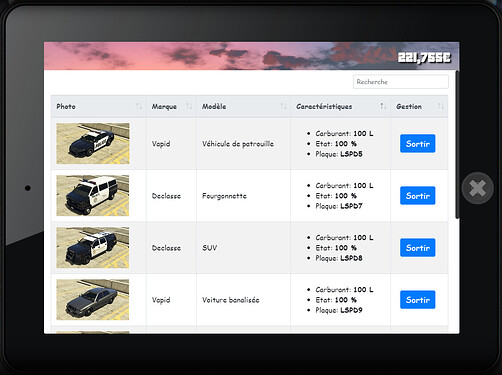
Task: Click the tablet camera dot on left bezel
Action: click(28, 188)
